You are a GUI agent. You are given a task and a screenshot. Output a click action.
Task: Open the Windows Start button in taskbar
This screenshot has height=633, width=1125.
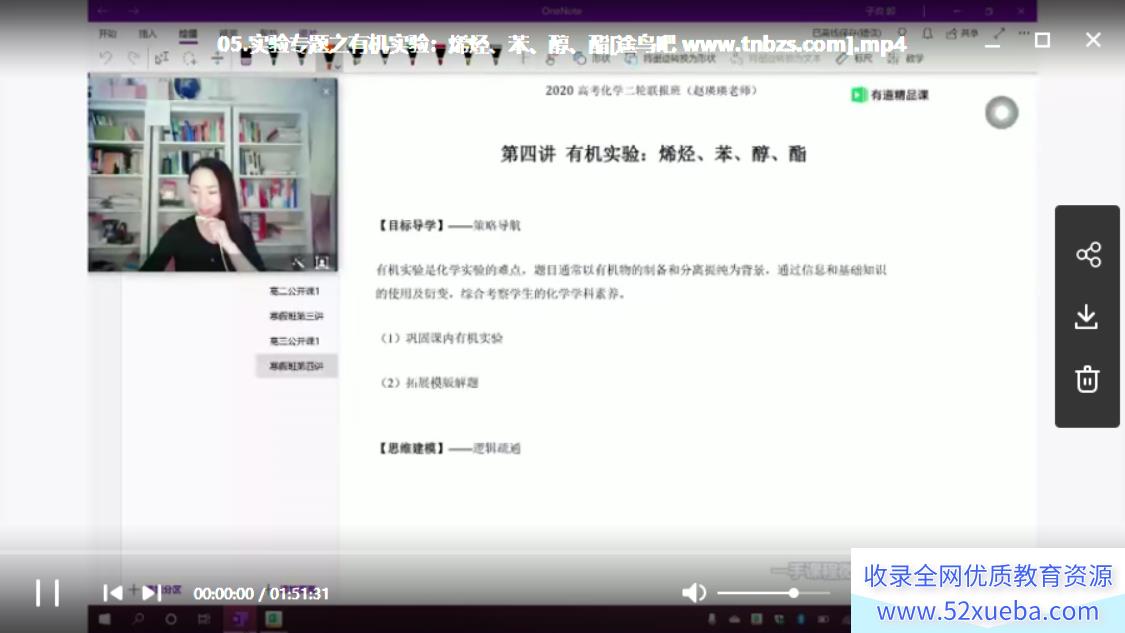click(105, 619)
